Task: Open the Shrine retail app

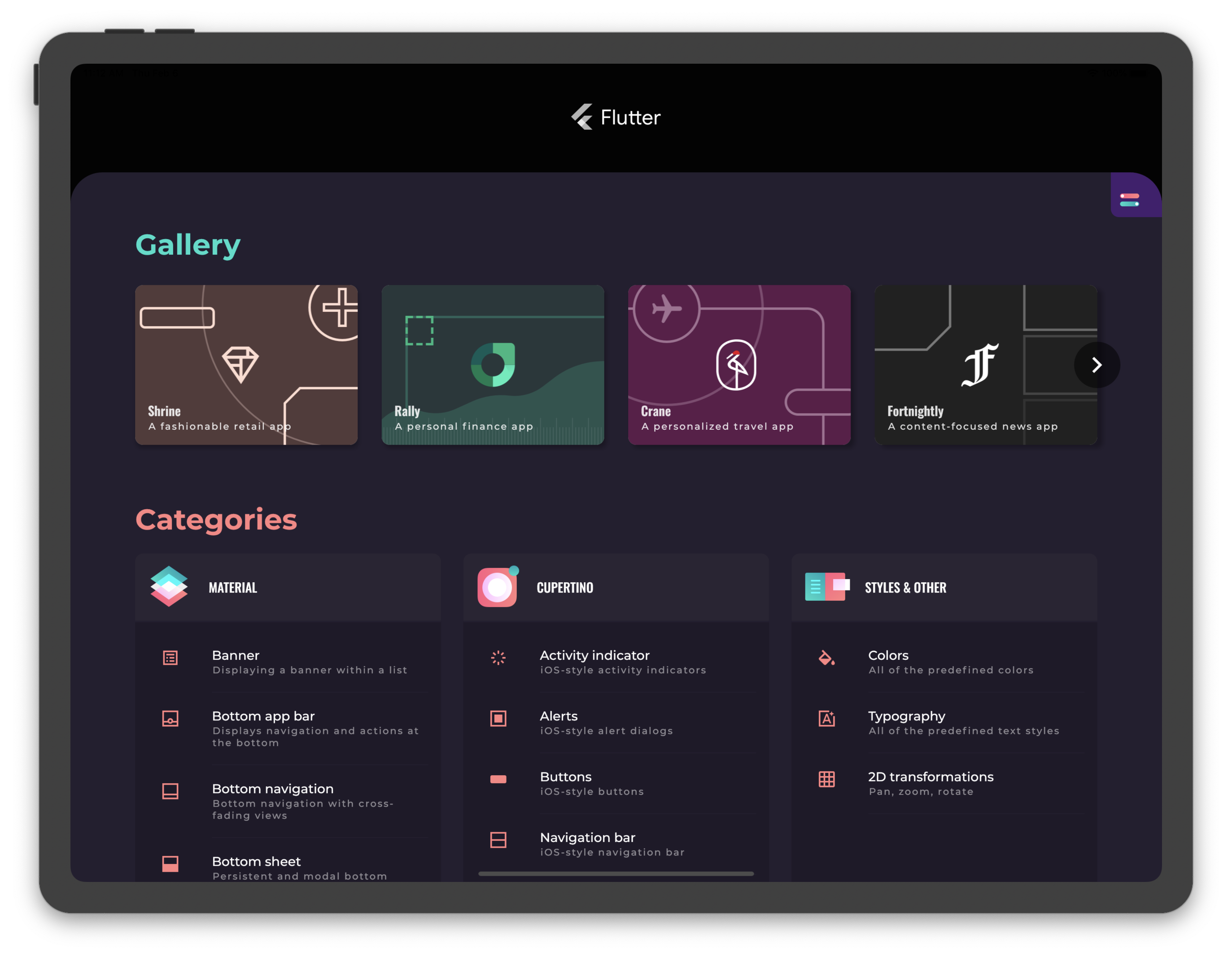Action: click(247, 364)
